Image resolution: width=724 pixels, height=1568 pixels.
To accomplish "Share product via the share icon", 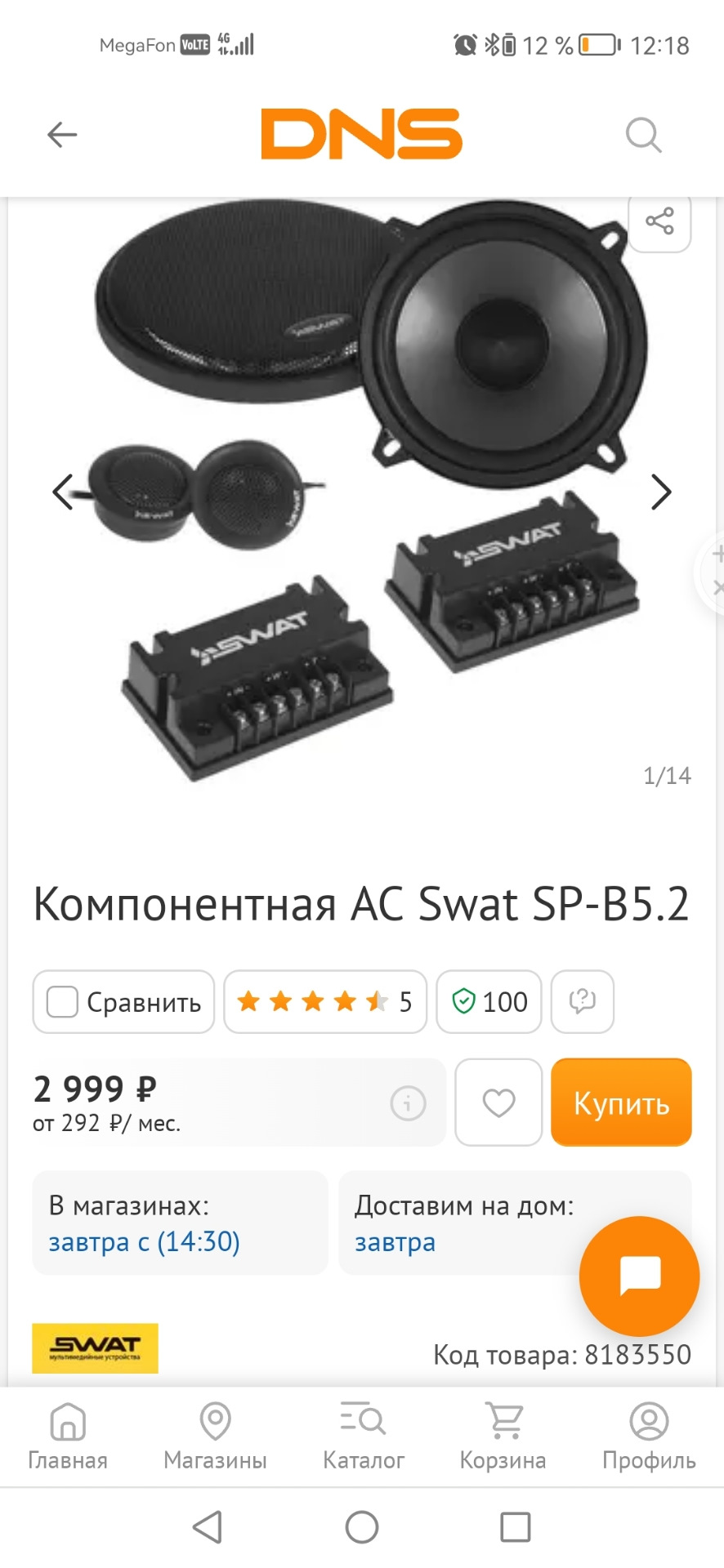I will click(659, 221).
